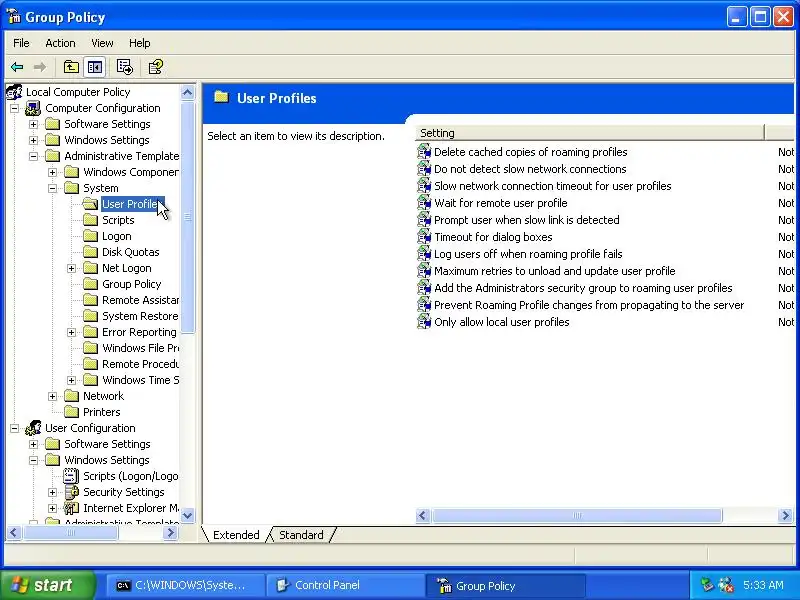Click the Start button

(x=48, y=585)
